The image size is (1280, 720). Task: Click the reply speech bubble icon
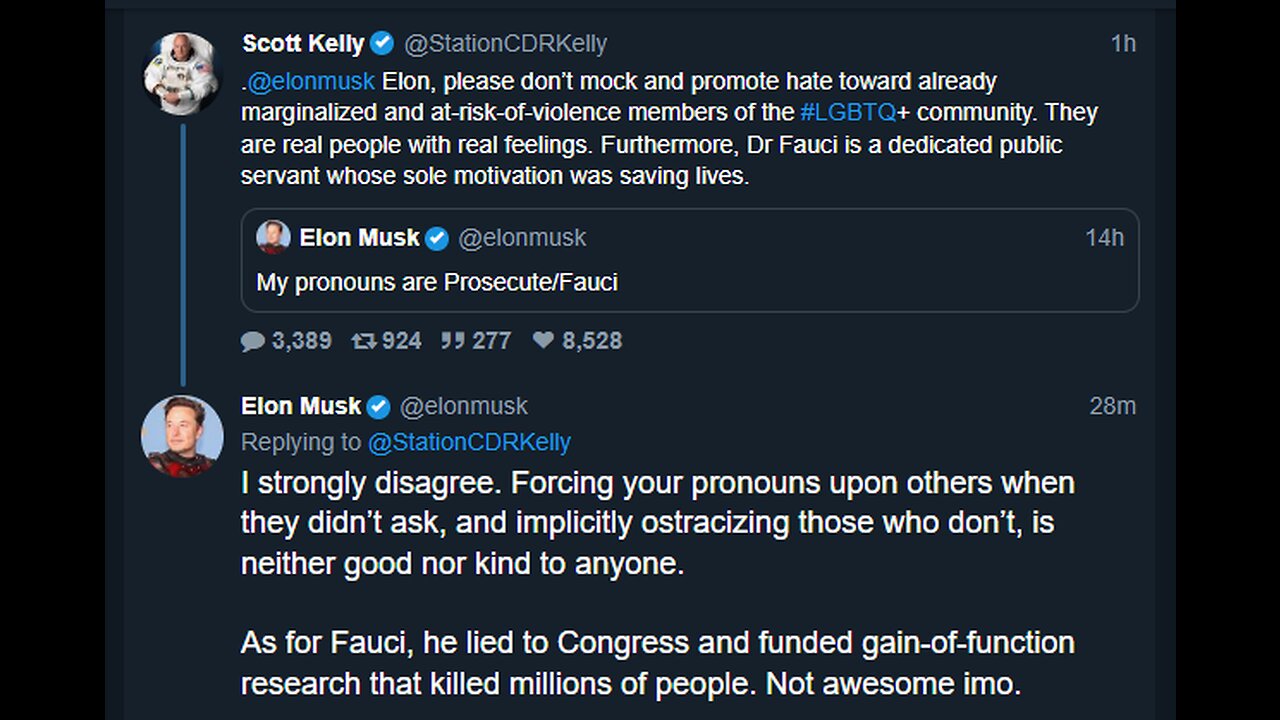point(253,341)
